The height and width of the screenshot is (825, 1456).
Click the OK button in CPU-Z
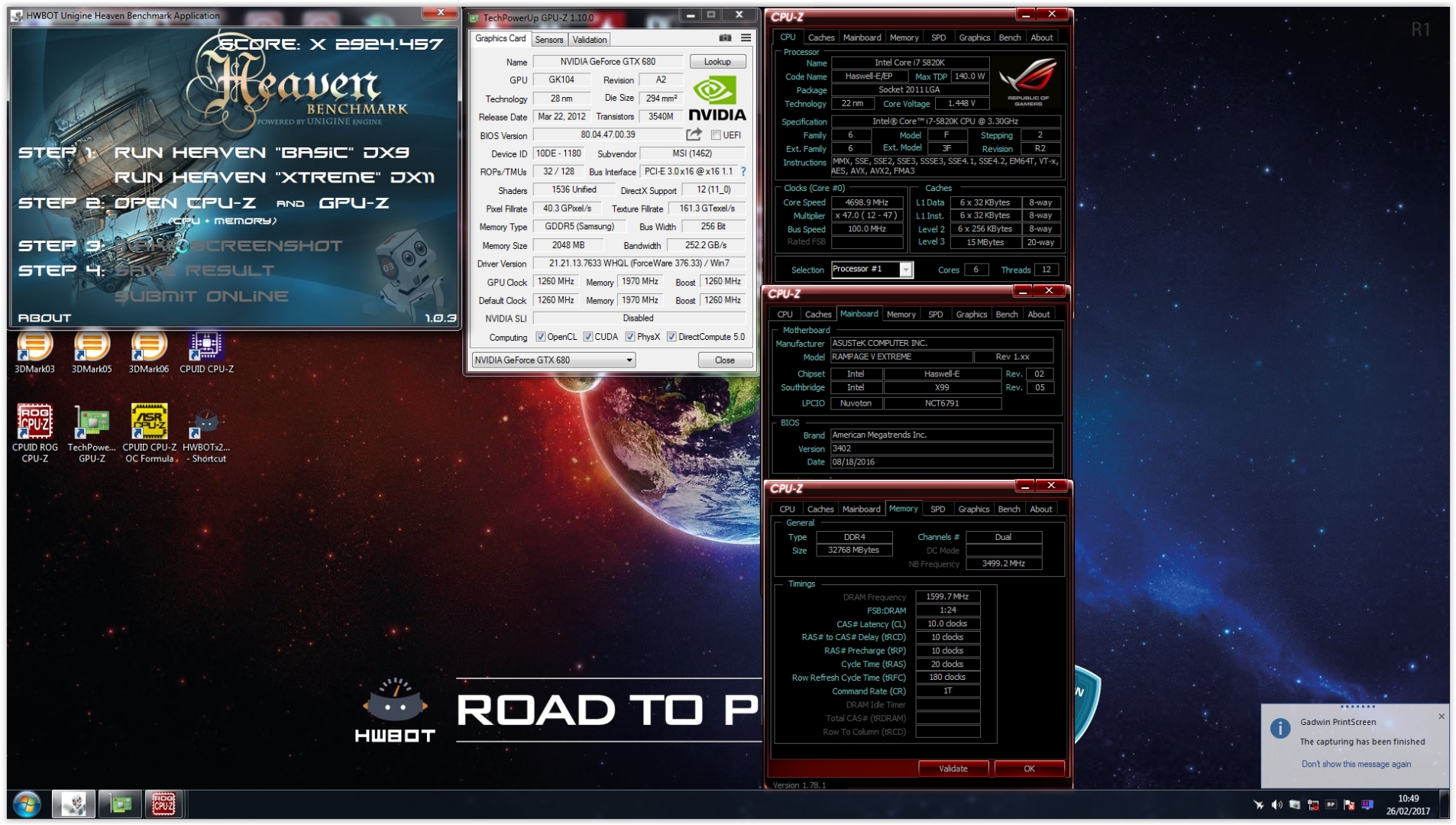pyautogui.click(x=1029, y=768)
